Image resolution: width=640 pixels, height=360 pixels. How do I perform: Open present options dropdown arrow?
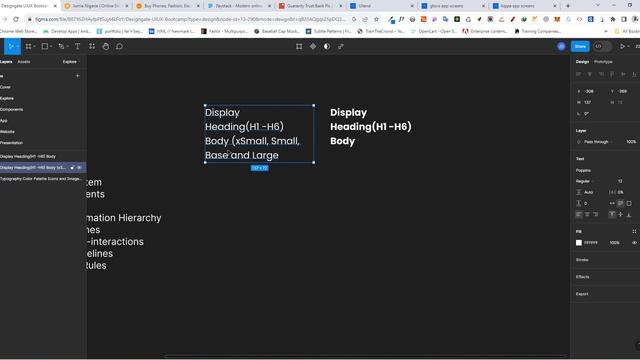click(x=629, y=47)
